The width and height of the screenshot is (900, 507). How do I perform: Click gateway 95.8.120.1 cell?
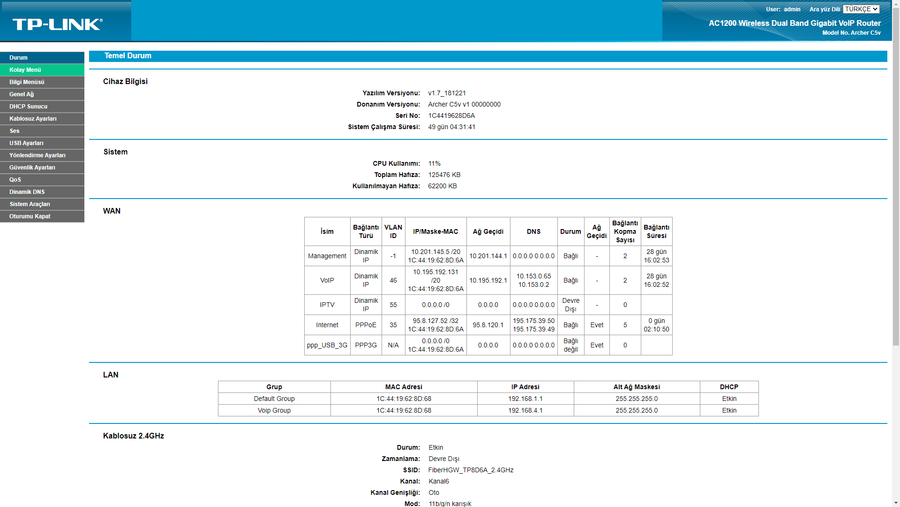click(x=488, y=325)
